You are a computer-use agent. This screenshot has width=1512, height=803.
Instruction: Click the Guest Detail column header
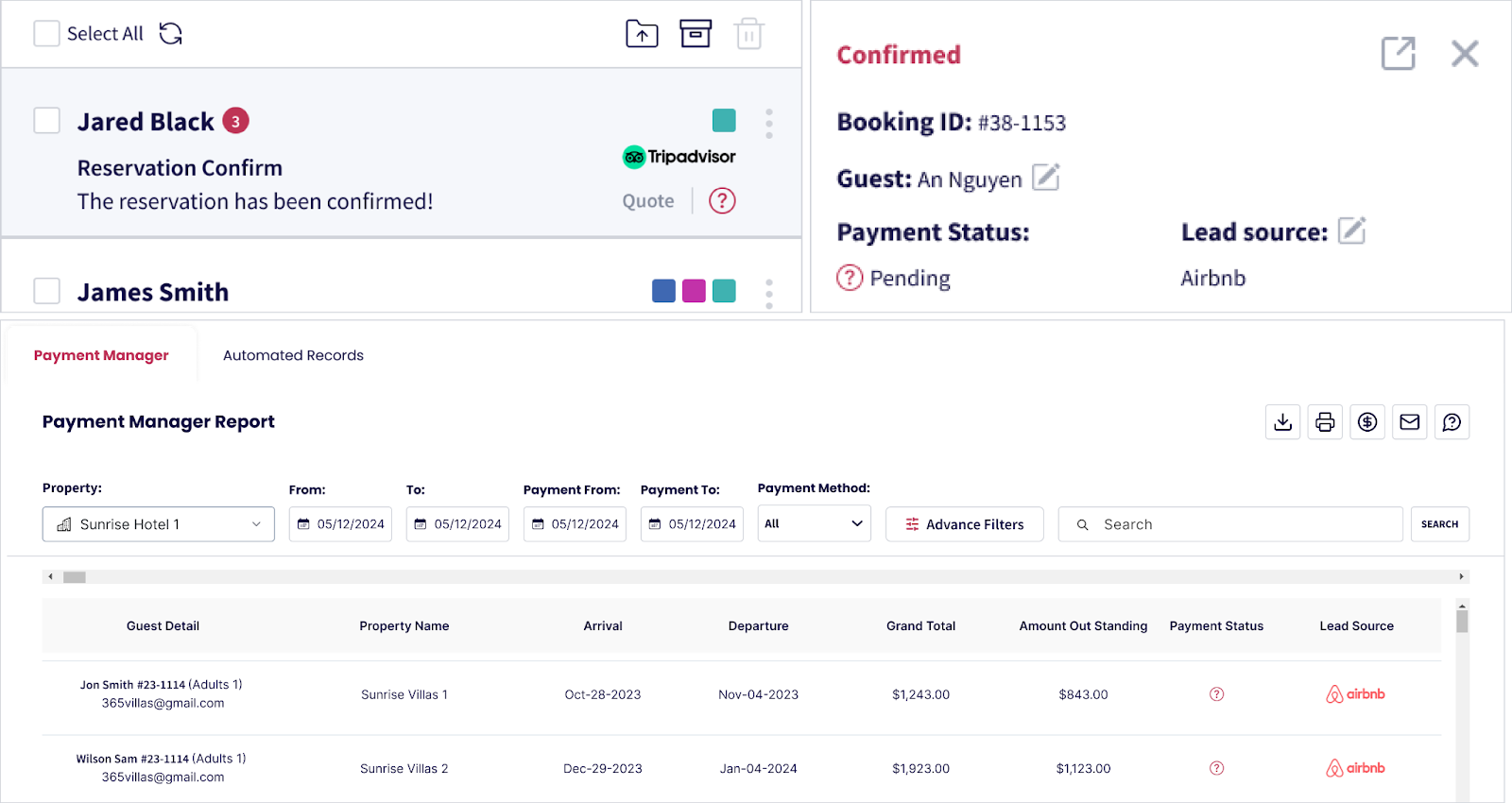pos(163,626)
